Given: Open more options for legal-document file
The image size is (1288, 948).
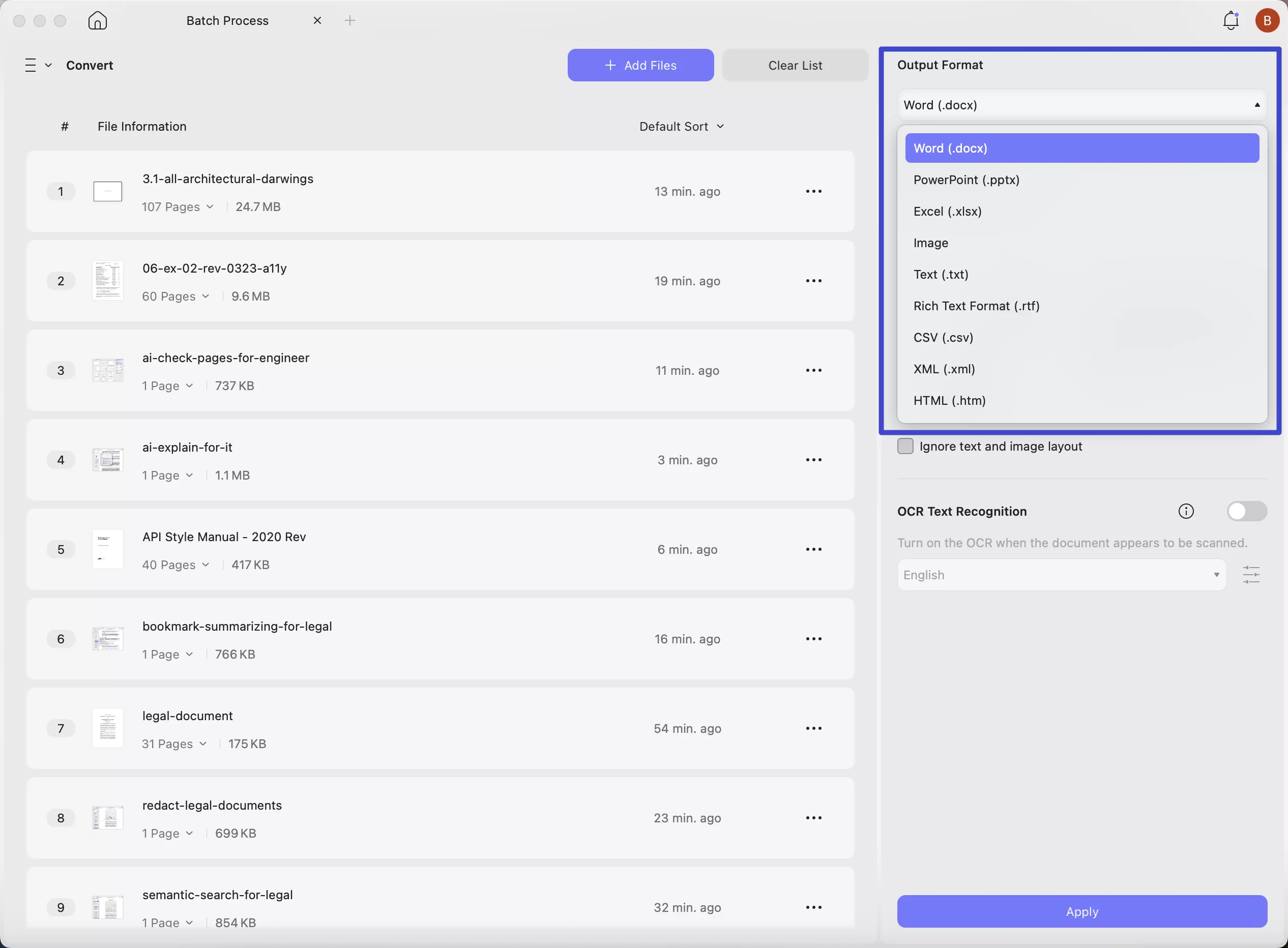Looking at the screenshot, I should pyautogui.click(x=813, y=728).
